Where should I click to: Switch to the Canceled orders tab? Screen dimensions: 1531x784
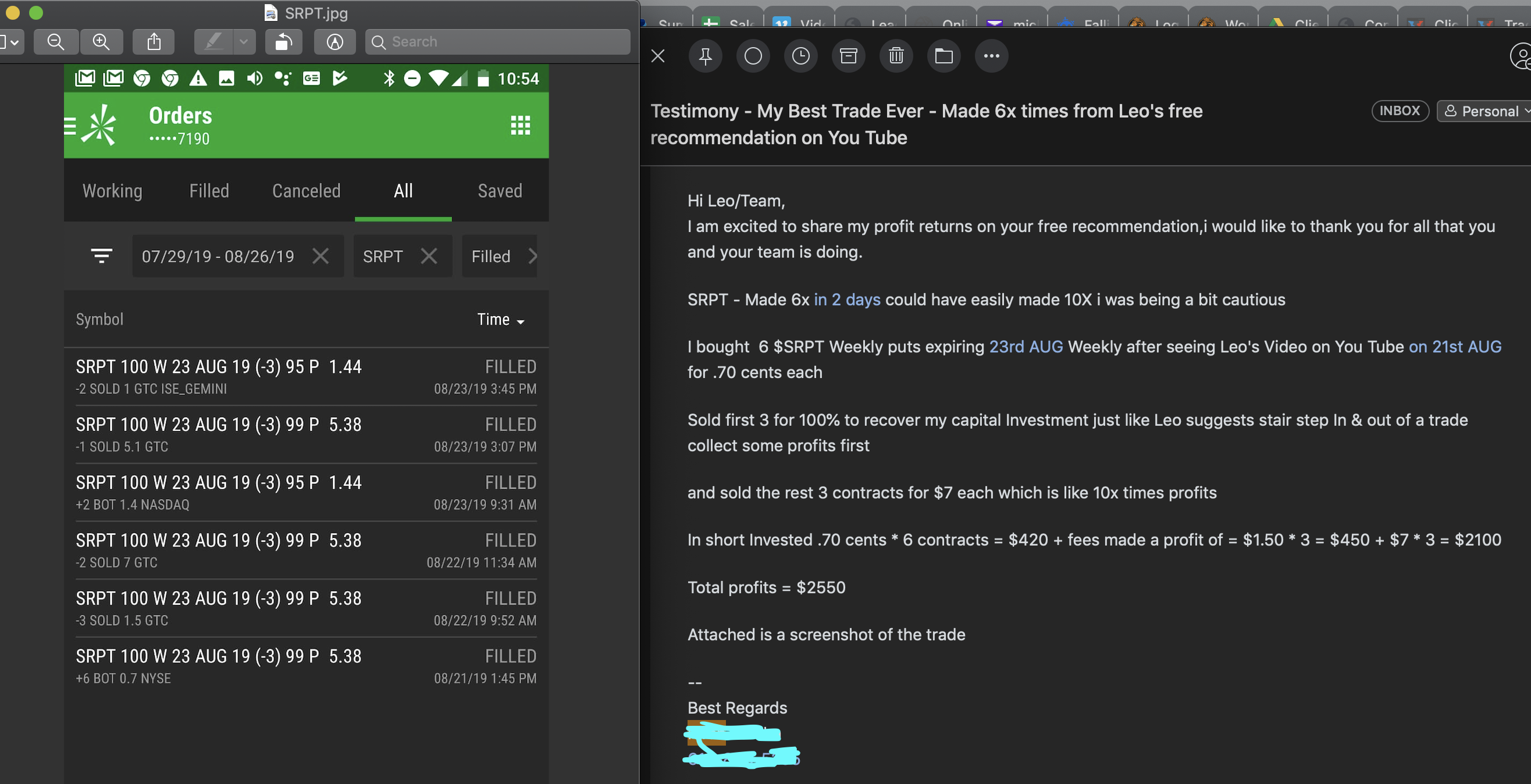306,191
